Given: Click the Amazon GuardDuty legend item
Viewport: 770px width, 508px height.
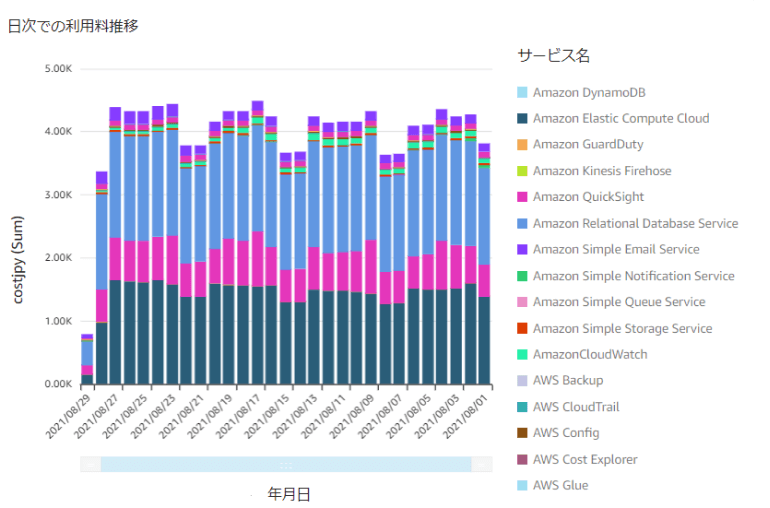Looking at the screenshot, I should point(588,145).
